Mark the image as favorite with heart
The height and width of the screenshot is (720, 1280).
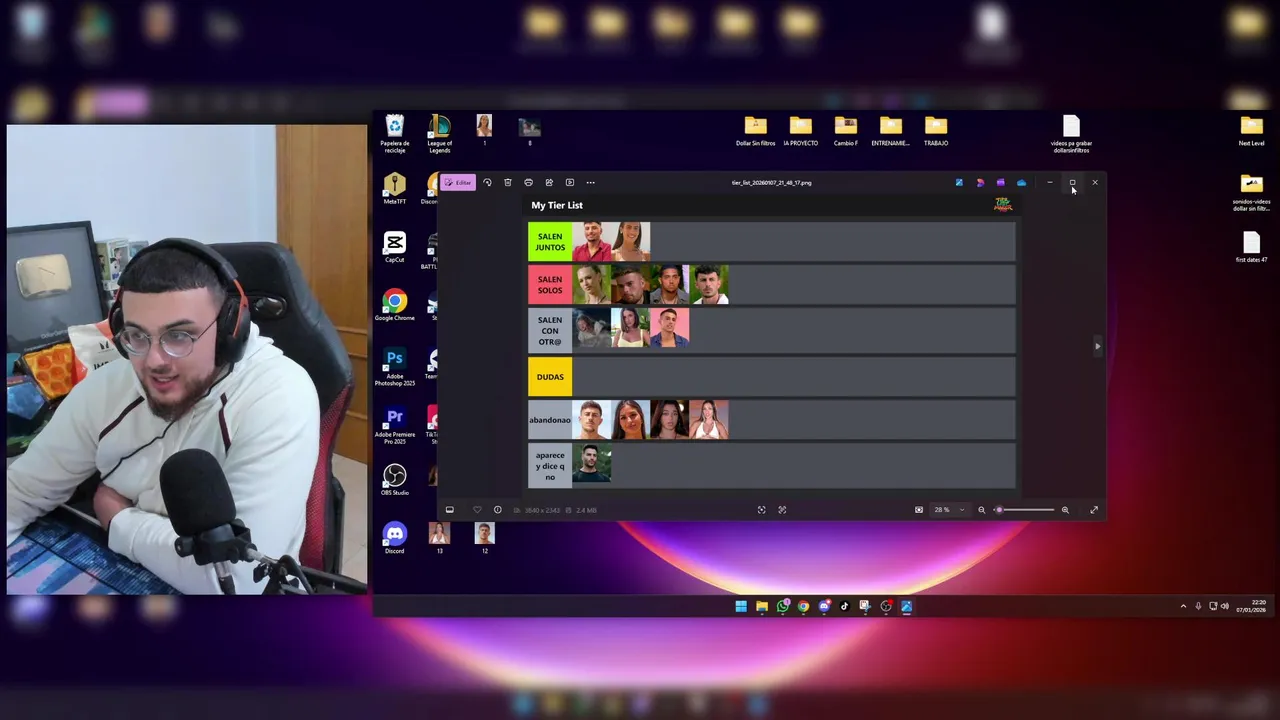click(x=477, y=510)
